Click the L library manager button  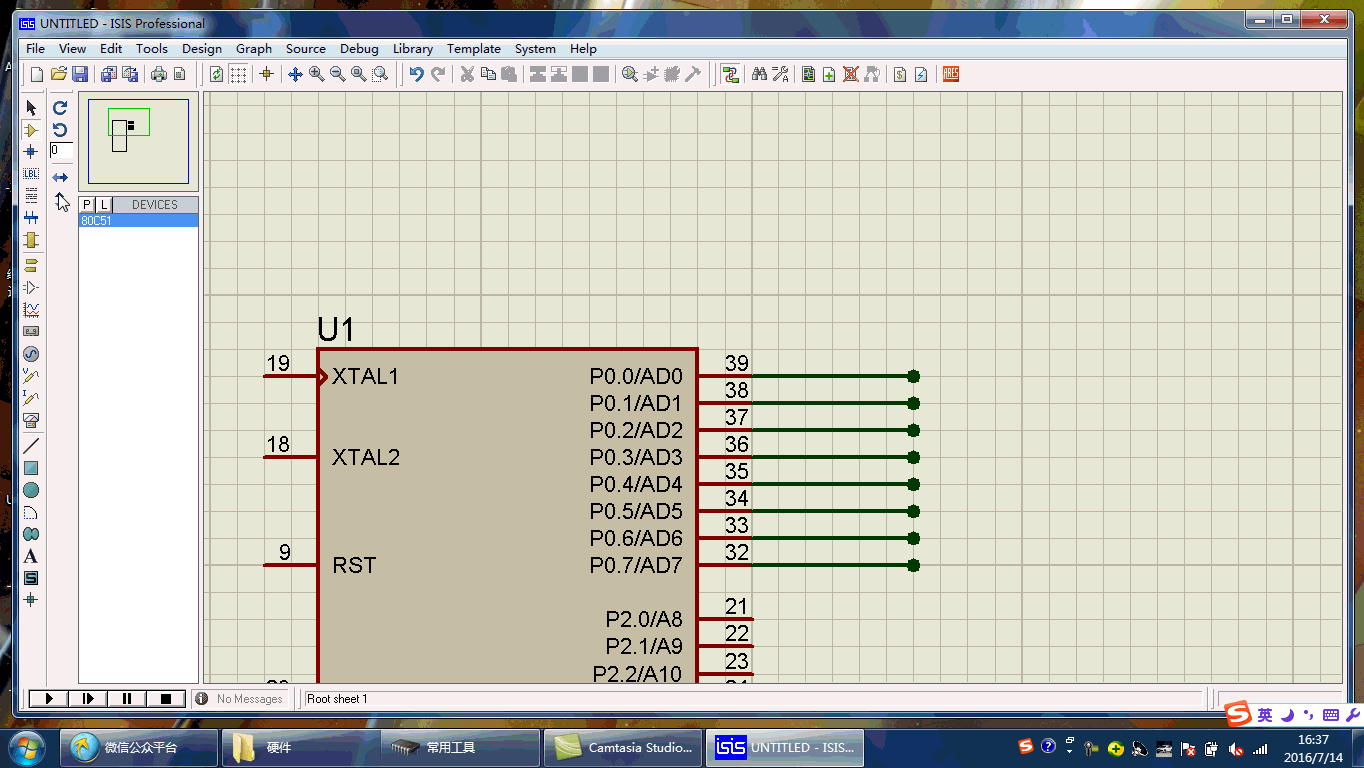point(104,205)
